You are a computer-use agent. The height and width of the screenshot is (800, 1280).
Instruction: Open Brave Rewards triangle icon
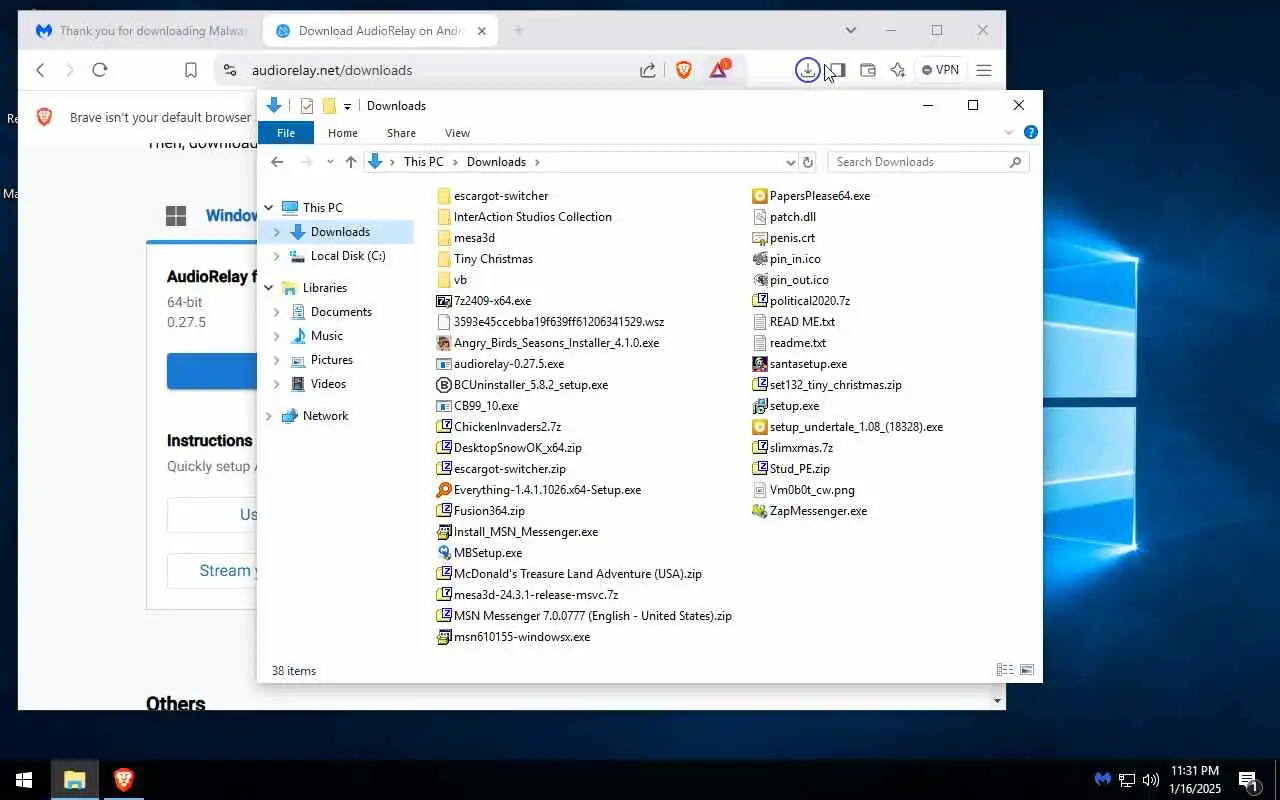[x=719, y=69]
